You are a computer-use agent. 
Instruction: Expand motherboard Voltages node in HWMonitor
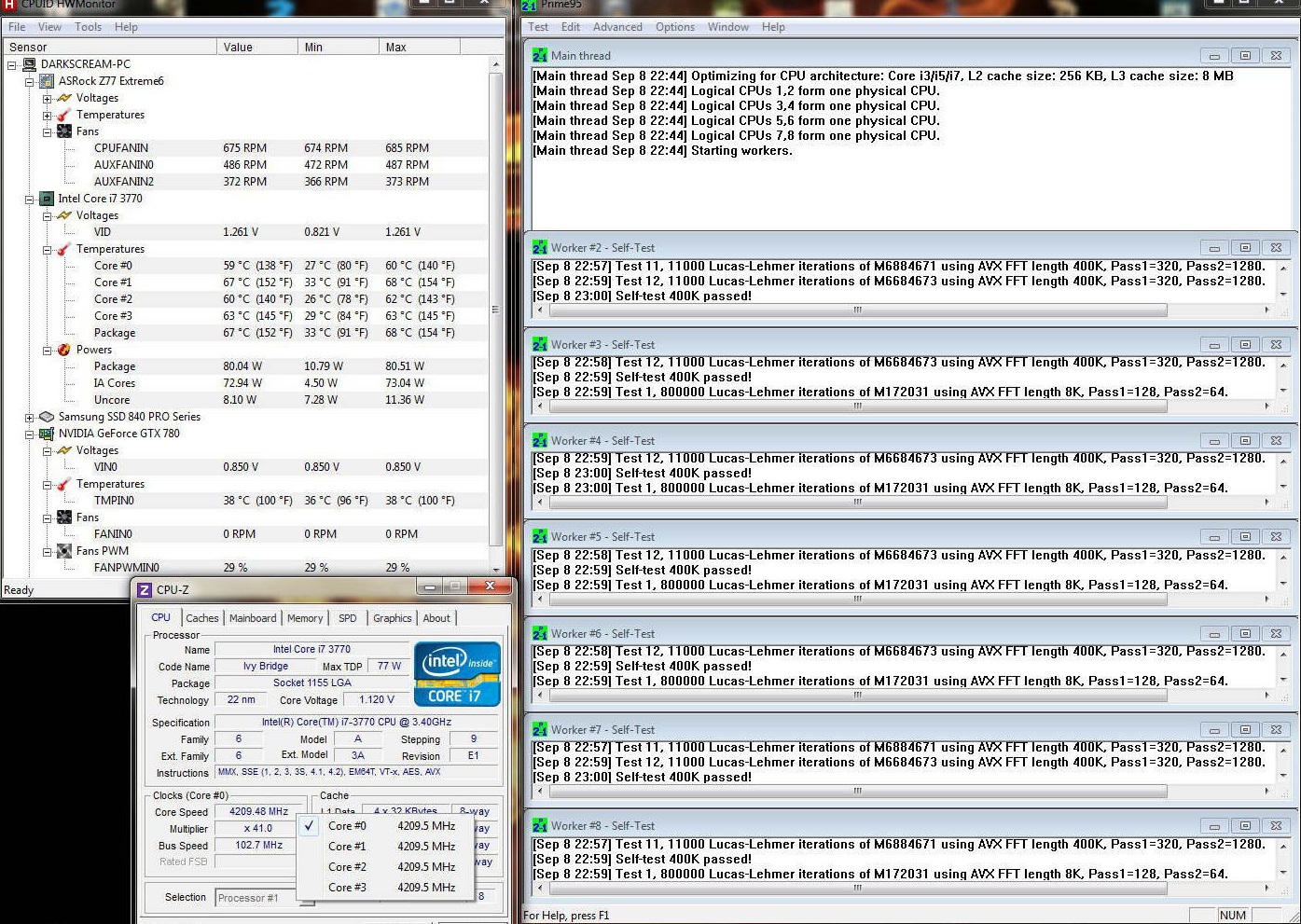[47, 98]
